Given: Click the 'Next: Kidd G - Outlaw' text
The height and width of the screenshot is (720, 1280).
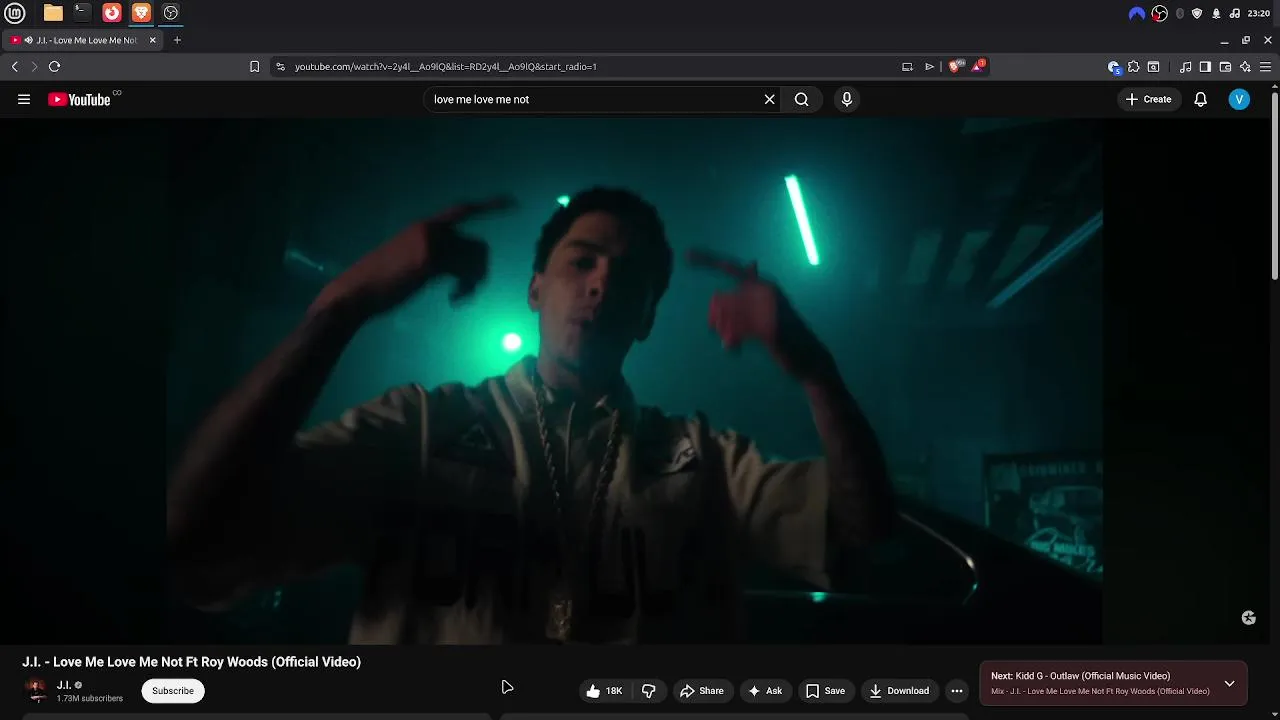Looking at the screenshot, I should 1080,676.
